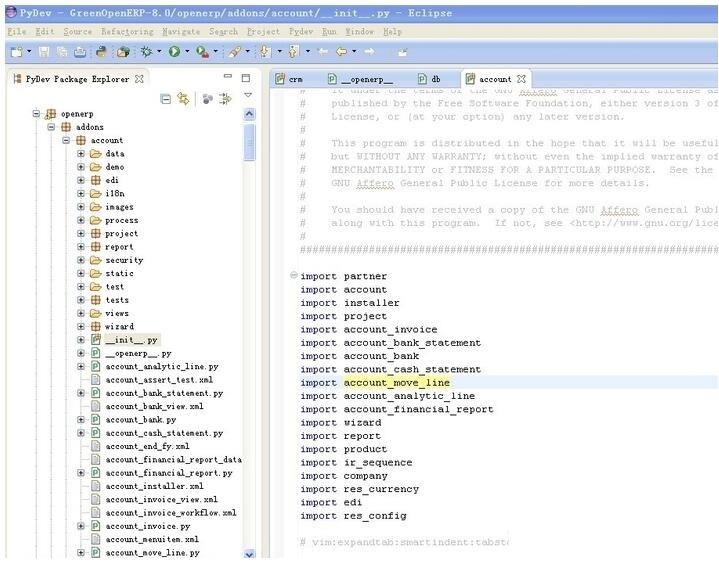Image resolution: width=719 pixels, height=573 pixels.
Task: Jump to Next Annotation with the down arrow icon
Action: click(x=265, y=51)
